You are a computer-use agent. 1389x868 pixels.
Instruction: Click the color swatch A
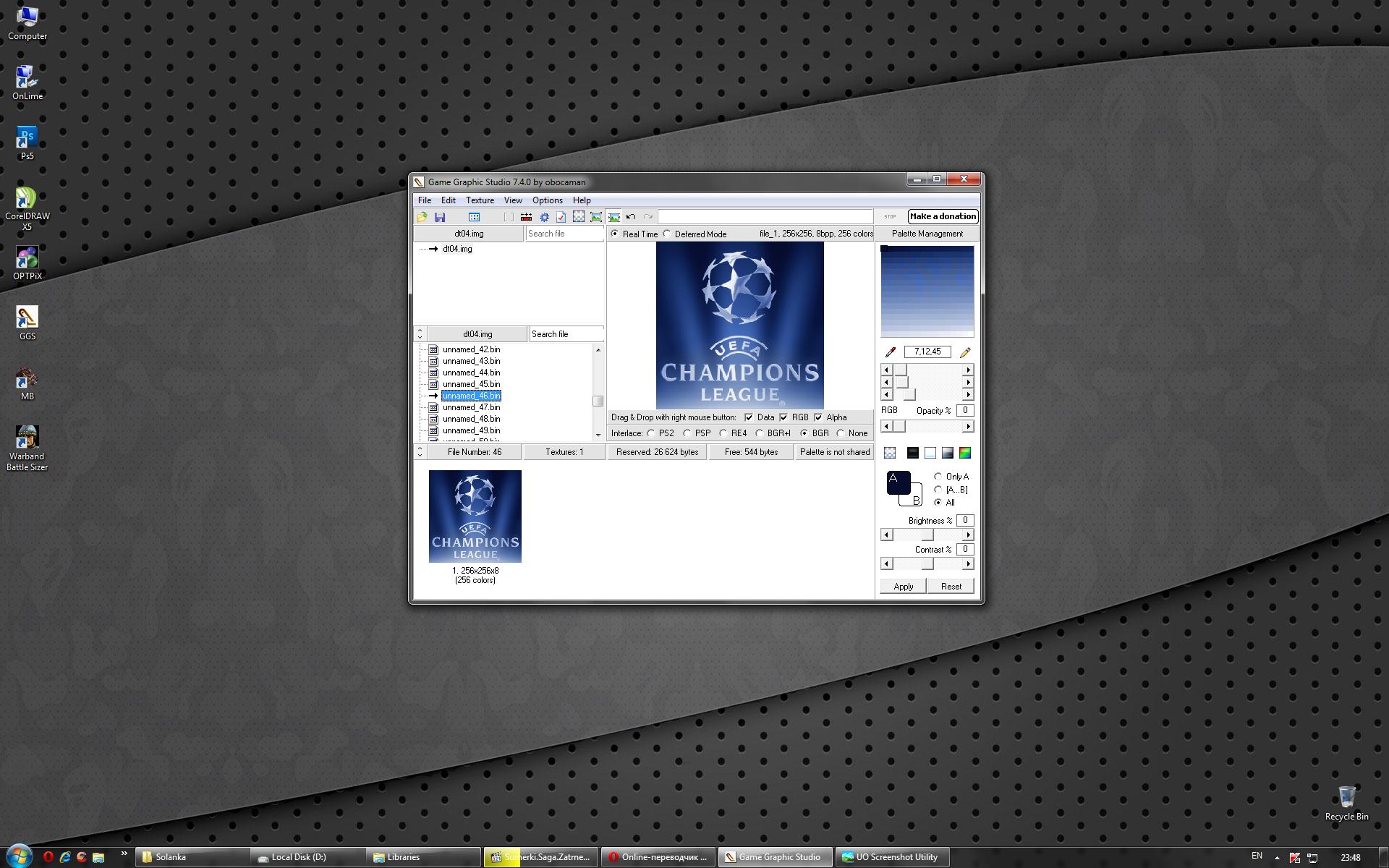click(x=898, y=482)
